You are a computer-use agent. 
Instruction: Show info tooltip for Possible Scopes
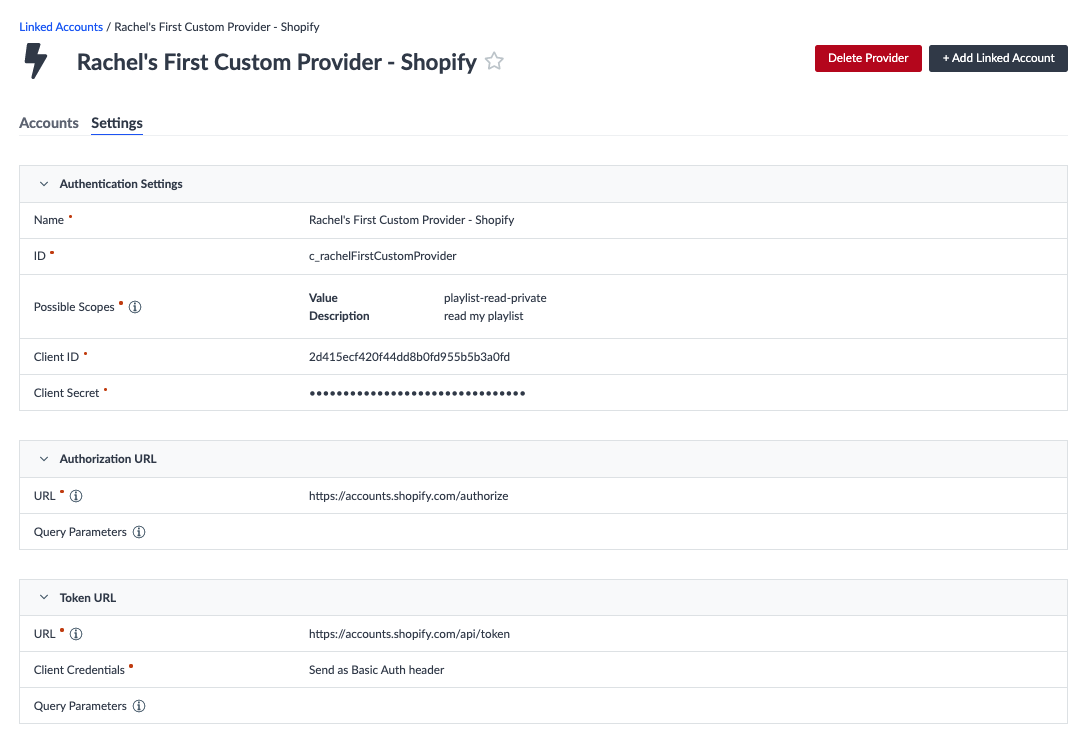[x=135, y=307]
